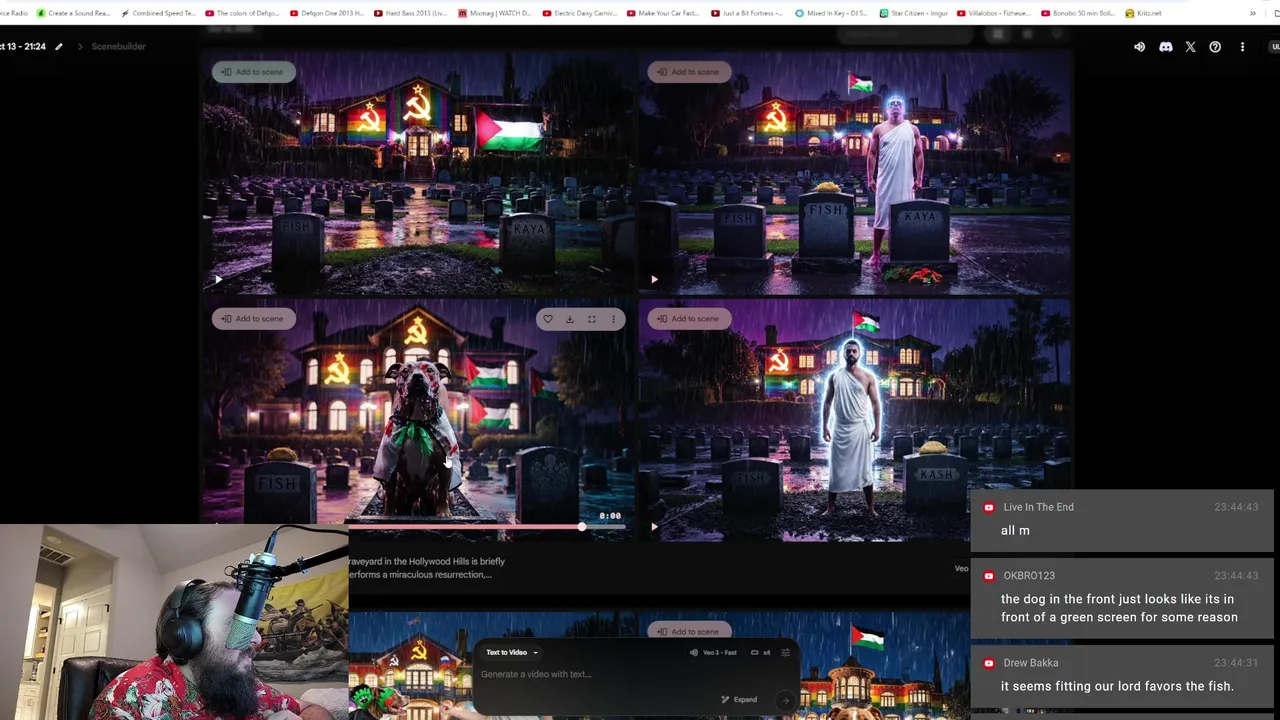The width and height of the screenshot is (1280, 720).
Task: Add top-left flag house video to scene
Action: [253, 72]
